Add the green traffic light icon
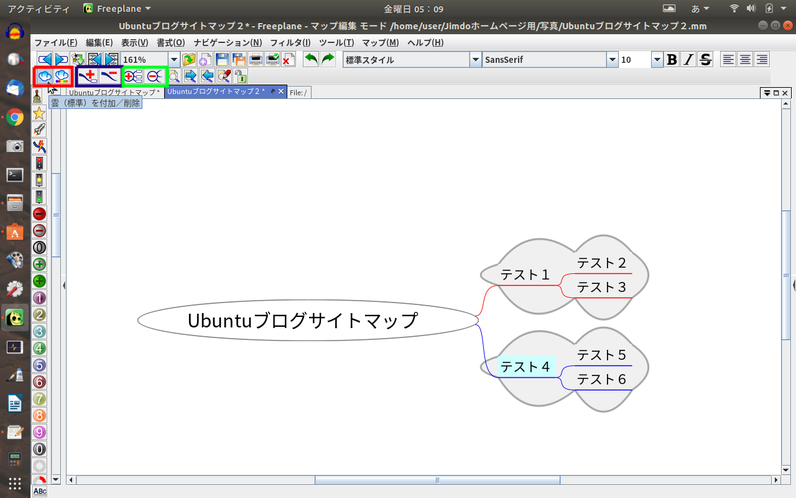The image size is (796, 498). click(39, 196)
